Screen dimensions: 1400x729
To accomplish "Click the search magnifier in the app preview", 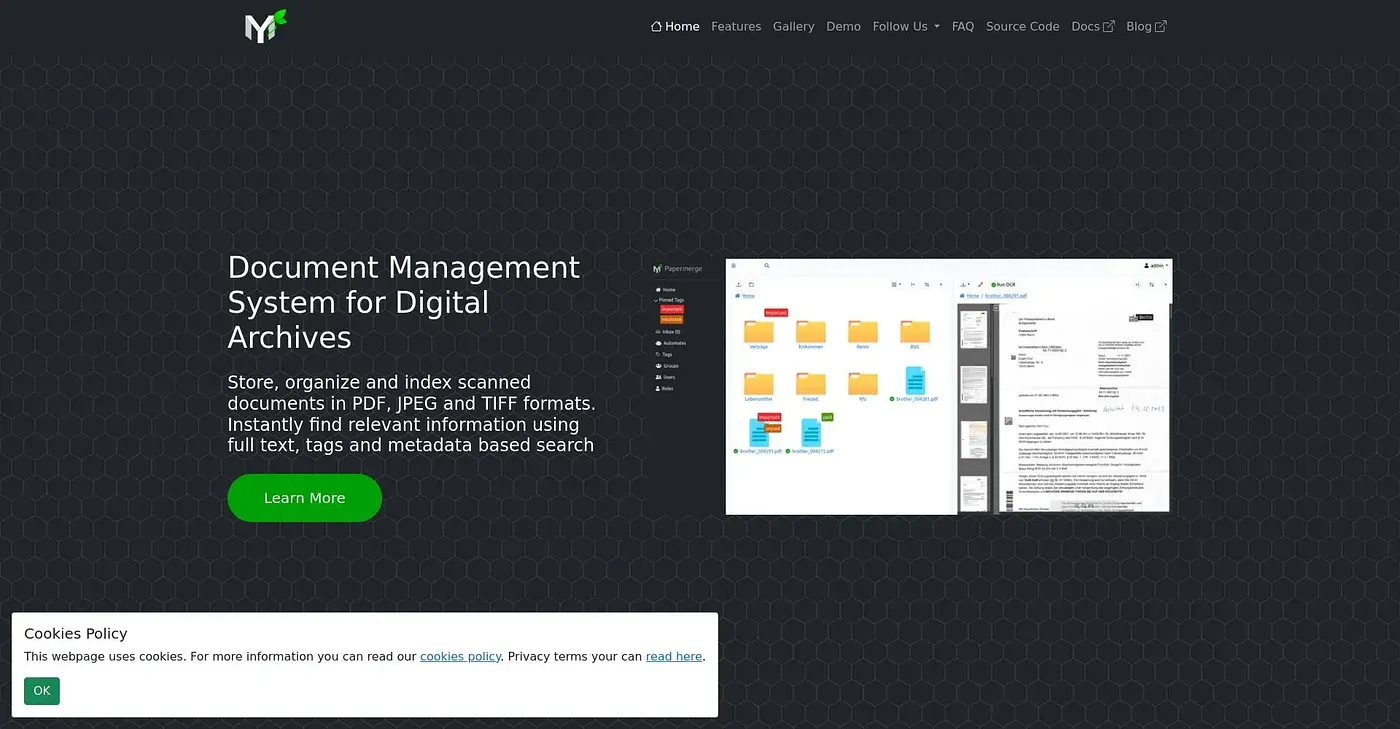I will (767, 266).
